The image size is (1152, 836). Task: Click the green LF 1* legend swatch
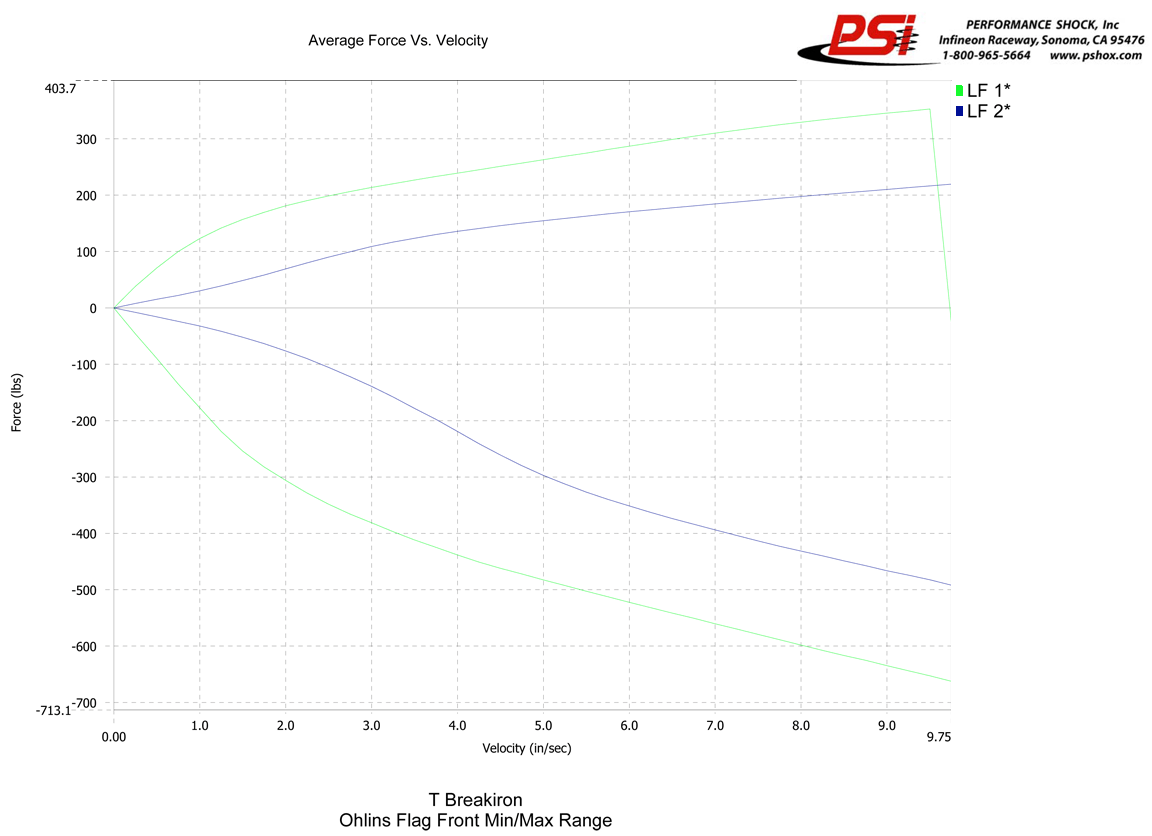[959, 90]
